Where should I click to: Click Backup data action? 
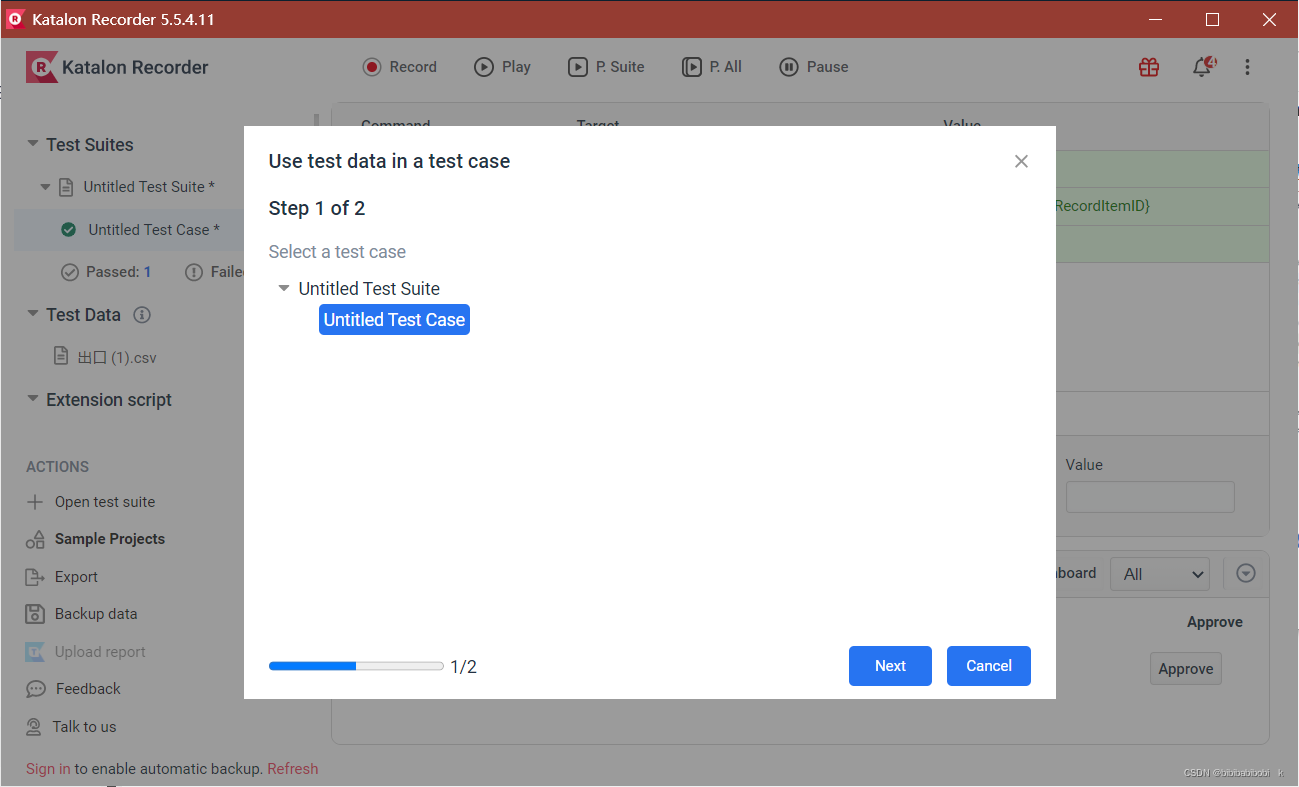coord(96,614)
